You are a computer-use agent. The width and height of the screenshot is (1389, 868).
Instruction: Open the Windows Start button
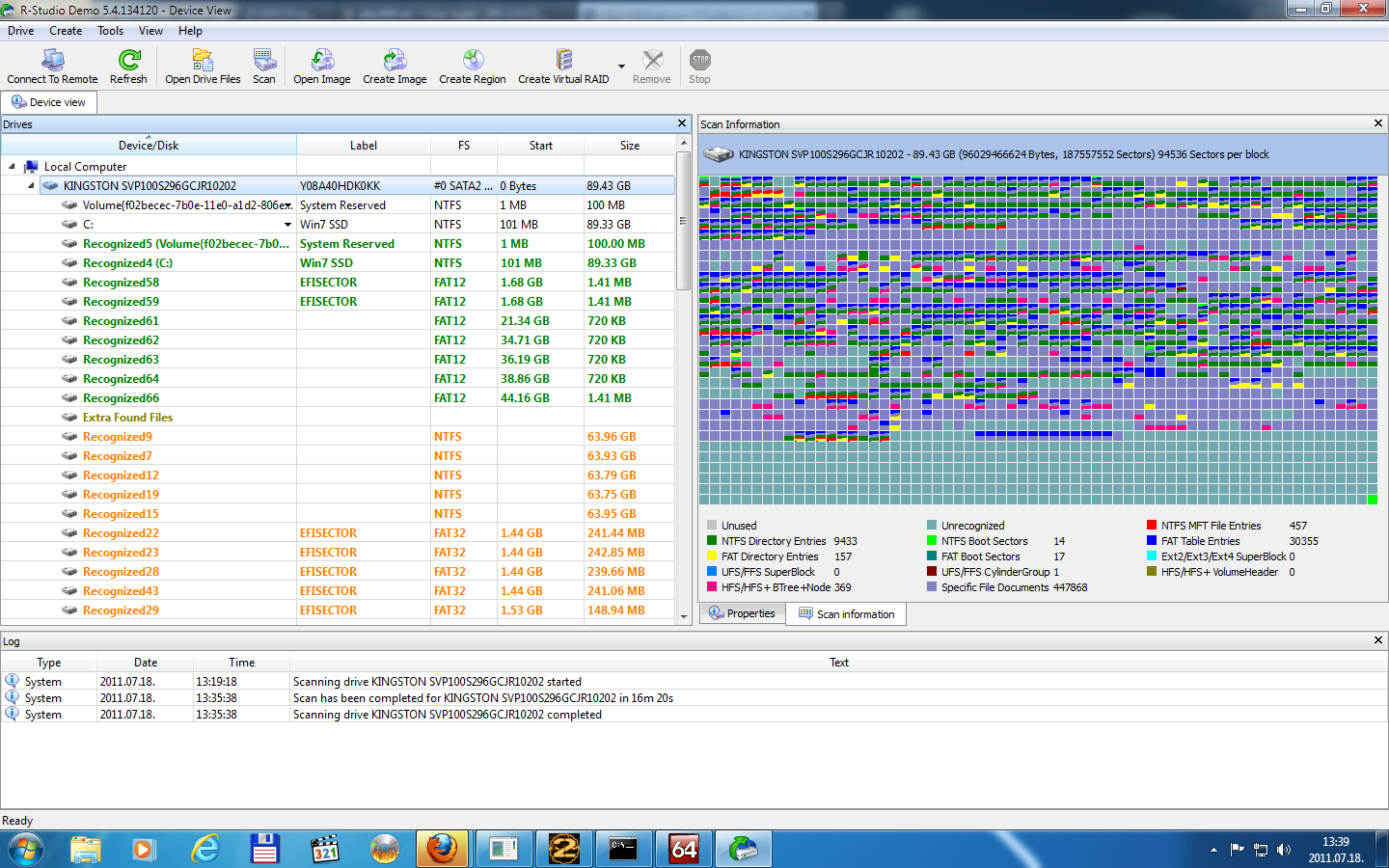[26, 850]
